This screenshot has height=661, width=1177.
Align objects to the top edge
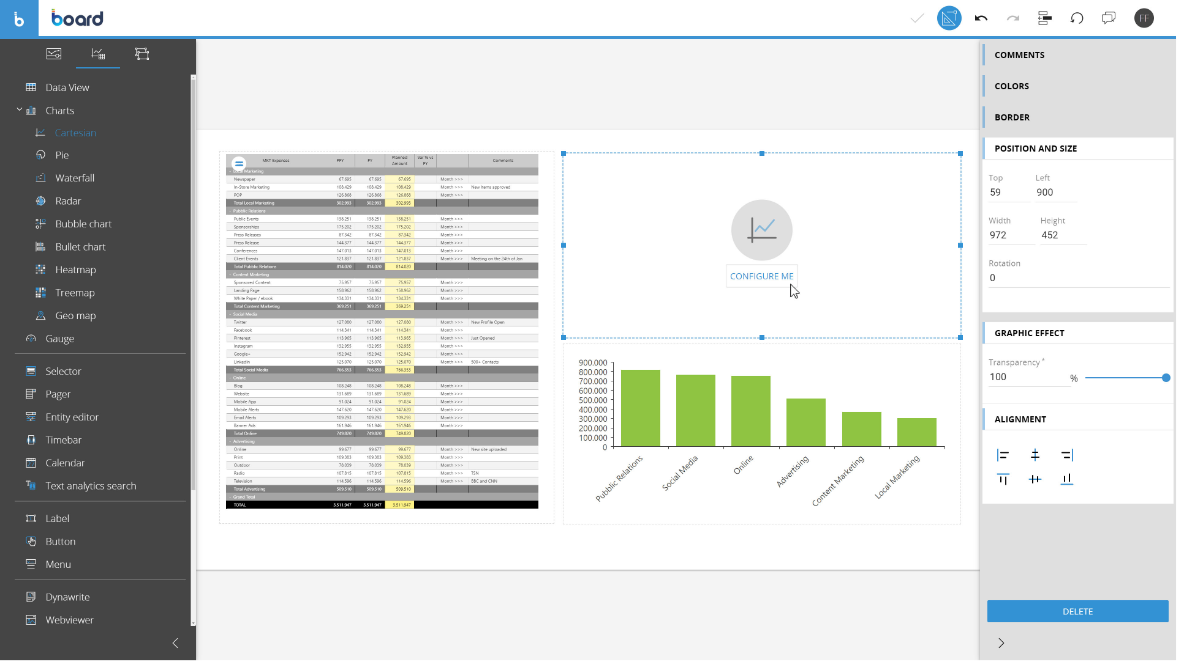point(1003,479)
